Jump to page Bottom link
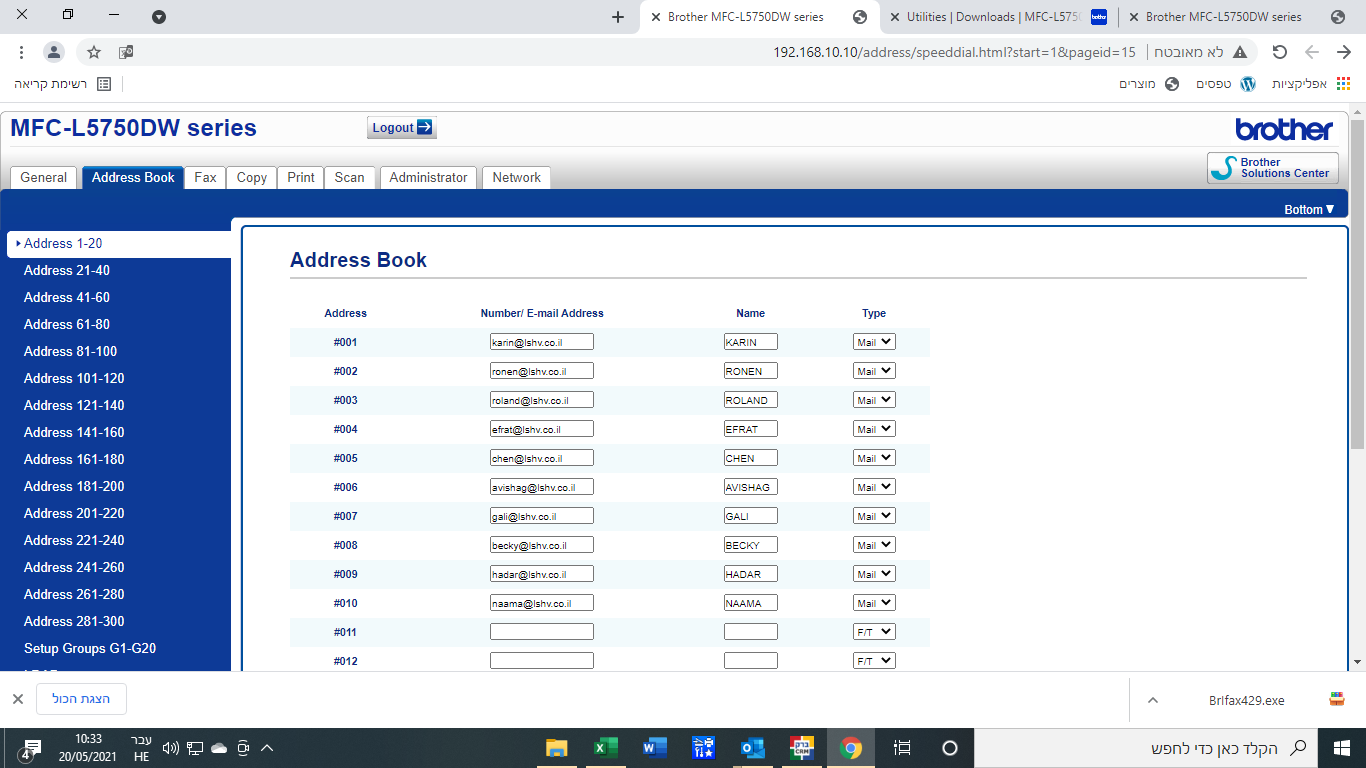Image resolution: width=1366 pixels, height=768 pixels. click(x=1308, y=209)
